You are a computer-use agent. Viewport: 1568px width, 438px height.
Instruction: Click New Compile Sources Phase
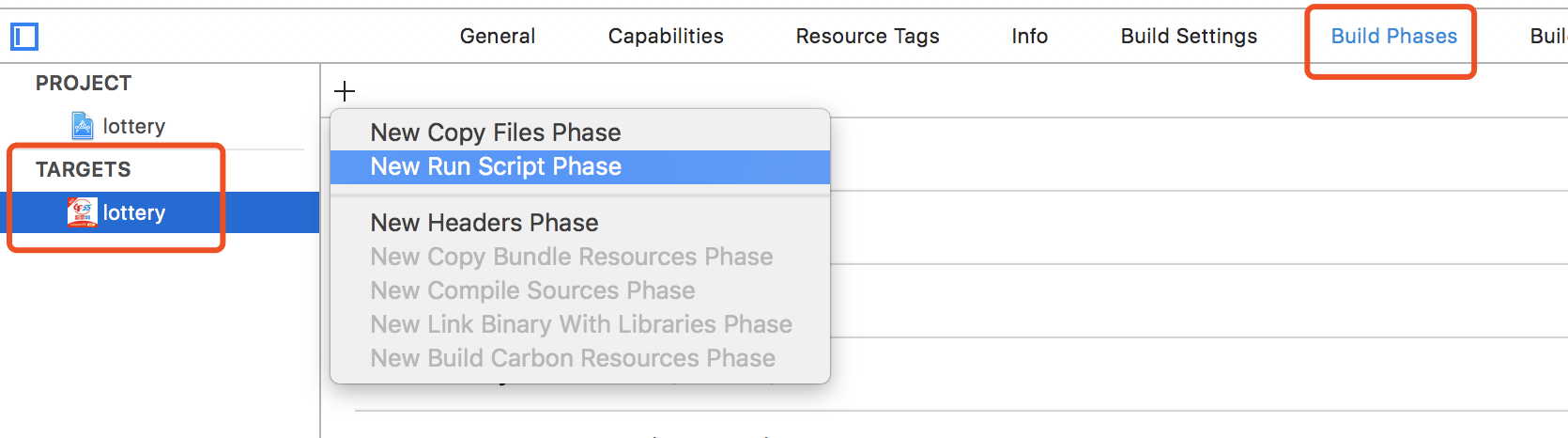tap(532, 290)
